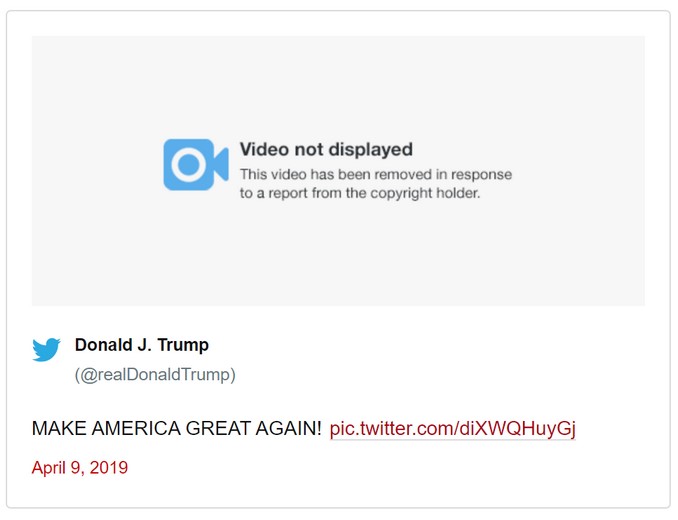Click the "This video has been removed" line
The height and width of the screenshot is (520, 678).
[375, 174]
